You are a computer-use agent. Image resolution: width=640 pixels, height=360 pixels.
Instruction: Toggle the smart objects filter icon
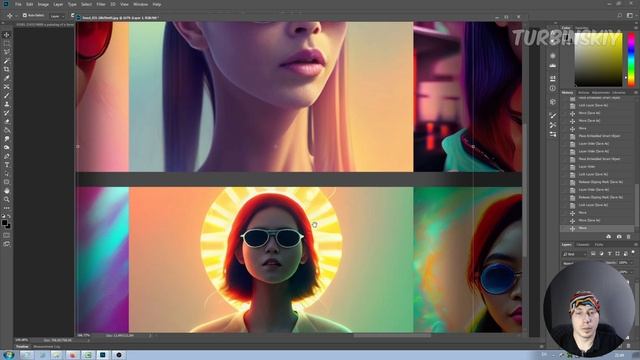tap(625, 254)
